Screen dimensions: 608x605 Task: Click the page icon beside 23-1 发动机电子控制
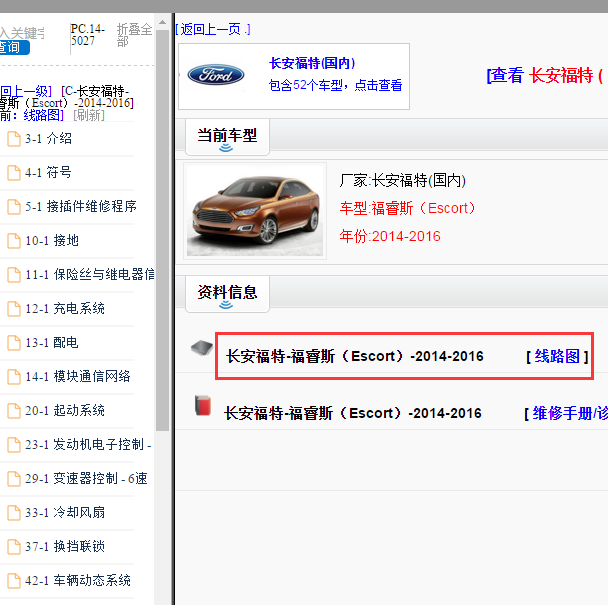coord(14,445)
